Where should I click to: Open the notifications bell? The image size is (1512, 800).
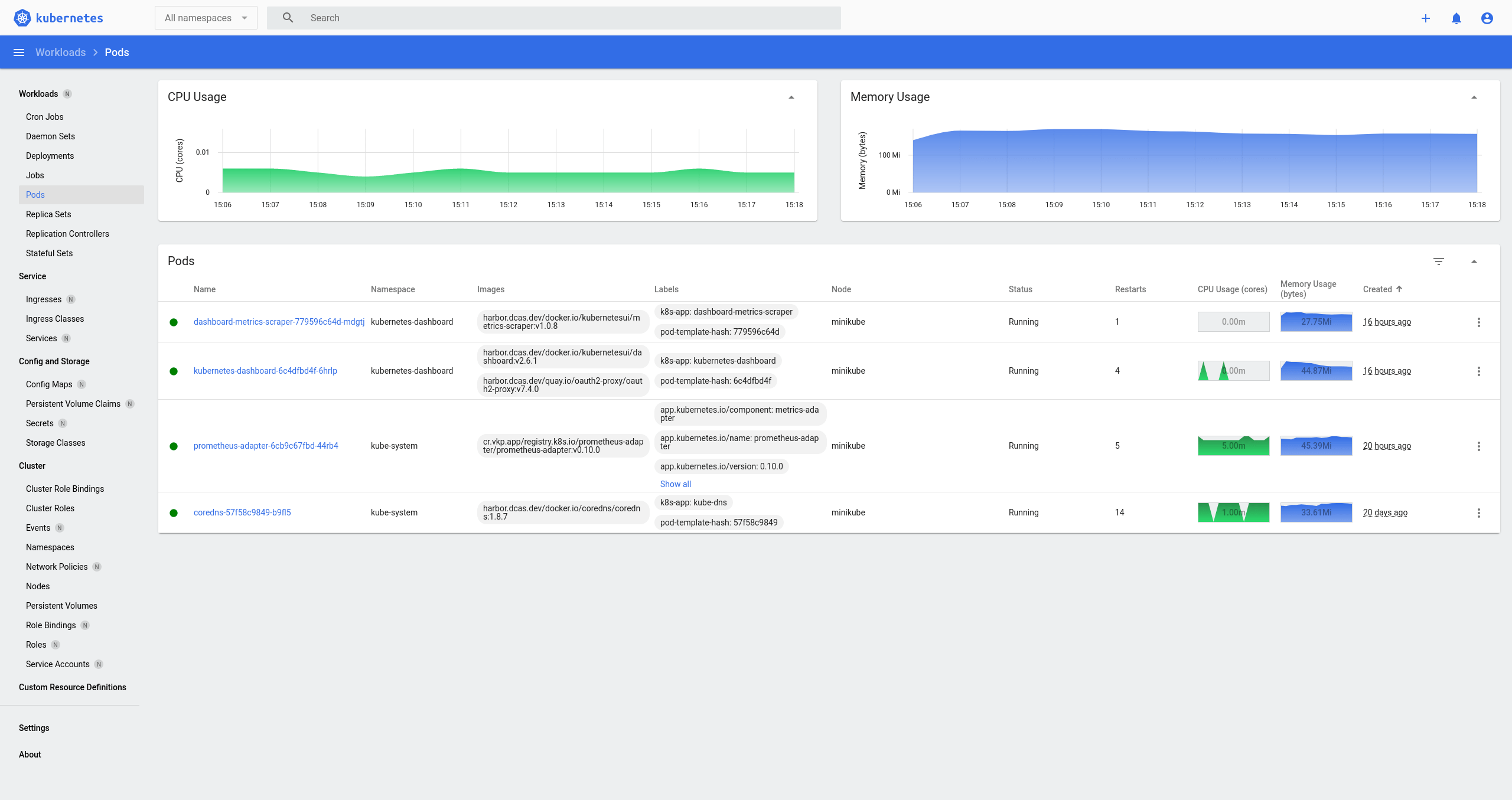click(x=1456, y=18)
